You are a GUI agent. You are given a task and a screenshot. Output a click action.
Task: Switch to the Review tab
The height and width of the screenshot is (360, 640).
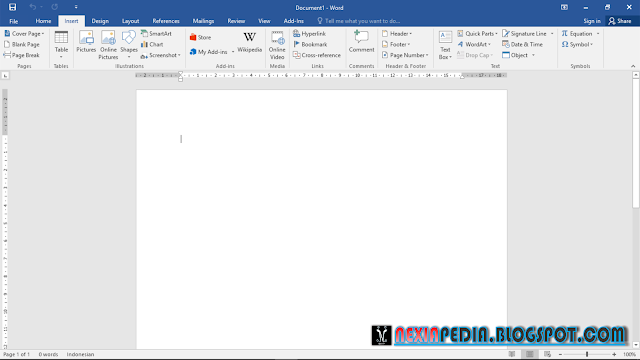point(236,21)
